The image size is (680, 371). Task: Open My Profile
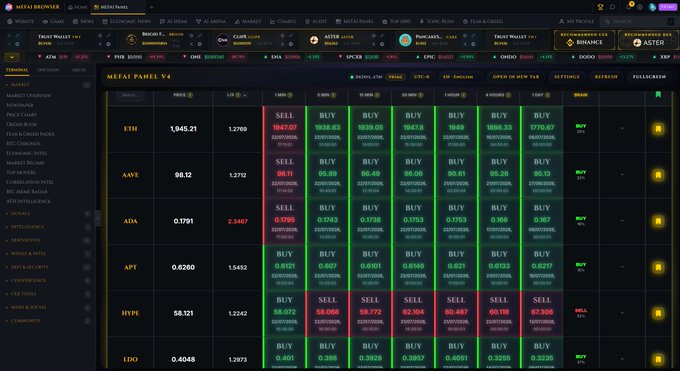[576, 21]
